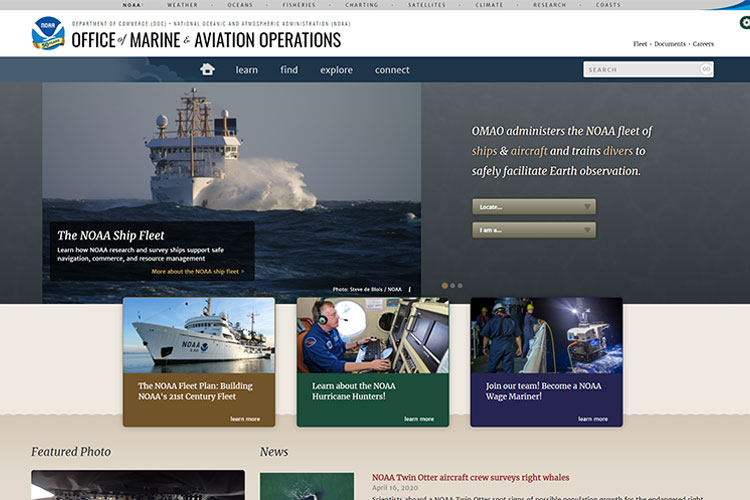Click the Department of Commerce seal icon
Viewport: 750px width, 500px height.
tap(743, 23)
